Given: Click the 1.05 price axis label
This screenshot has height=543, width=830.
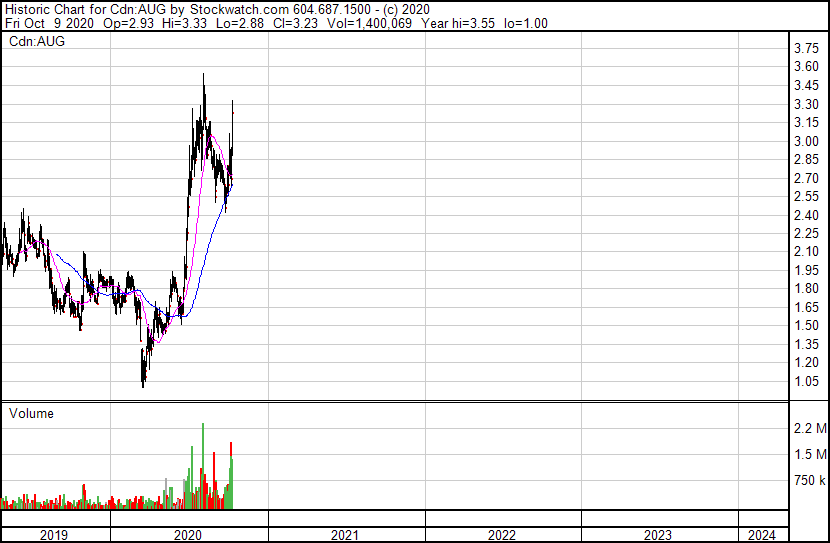Looking at the screenshot, I should click(807, 381).
